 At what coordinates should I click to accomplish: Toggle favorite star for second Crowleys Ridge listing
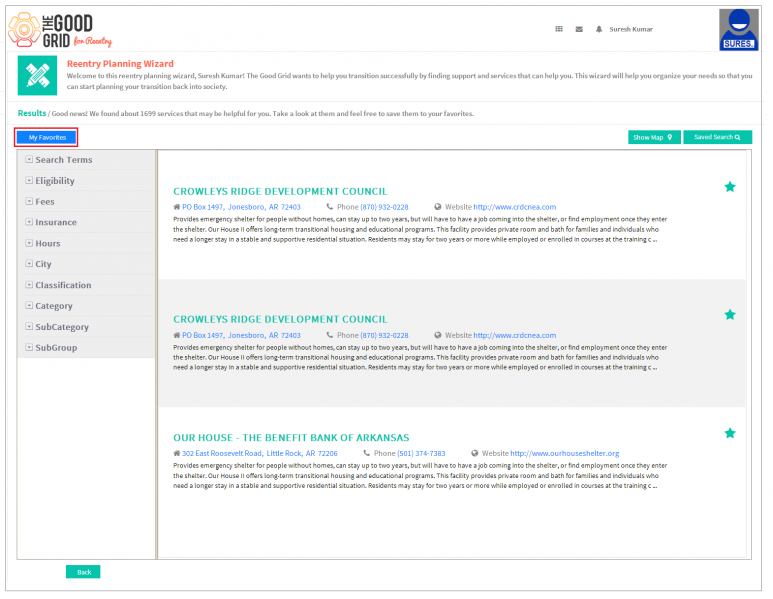pos(730,315)
